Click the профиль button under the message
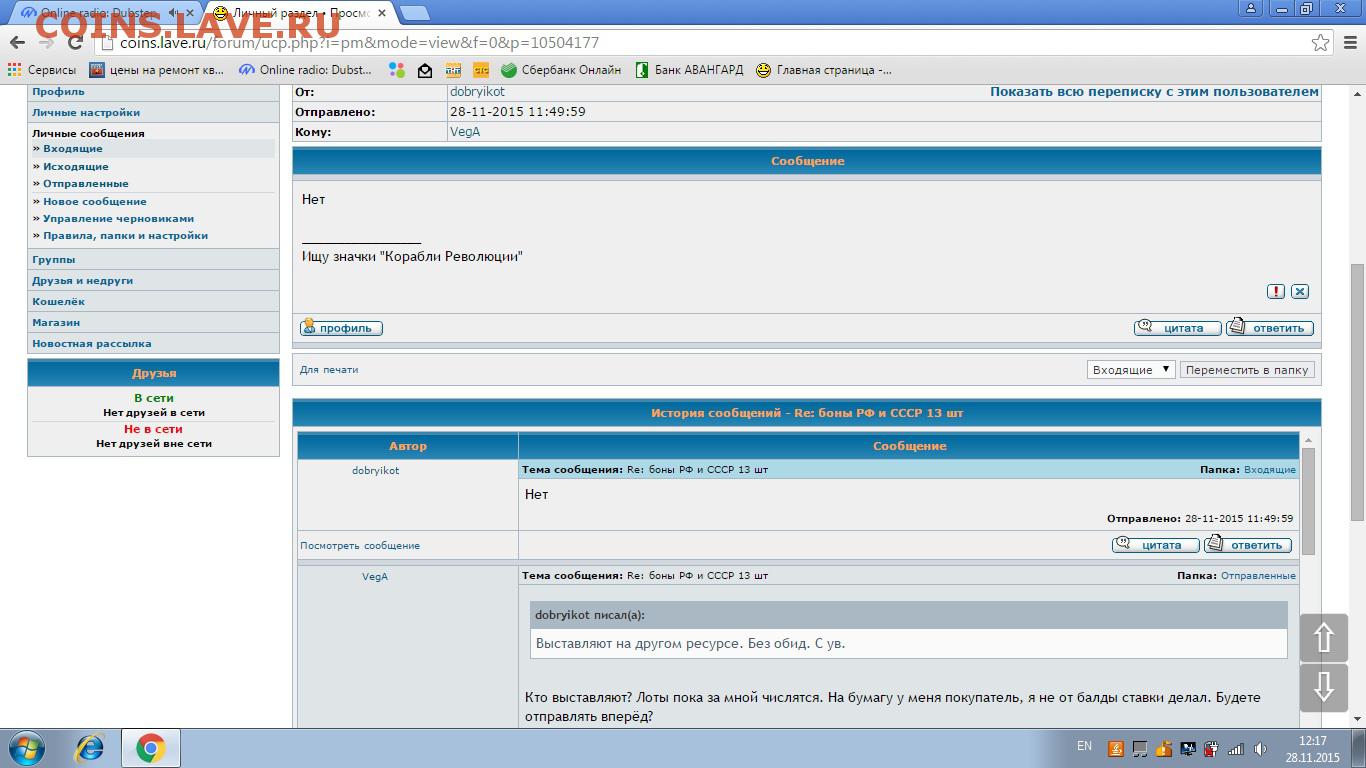 [341, 328]
